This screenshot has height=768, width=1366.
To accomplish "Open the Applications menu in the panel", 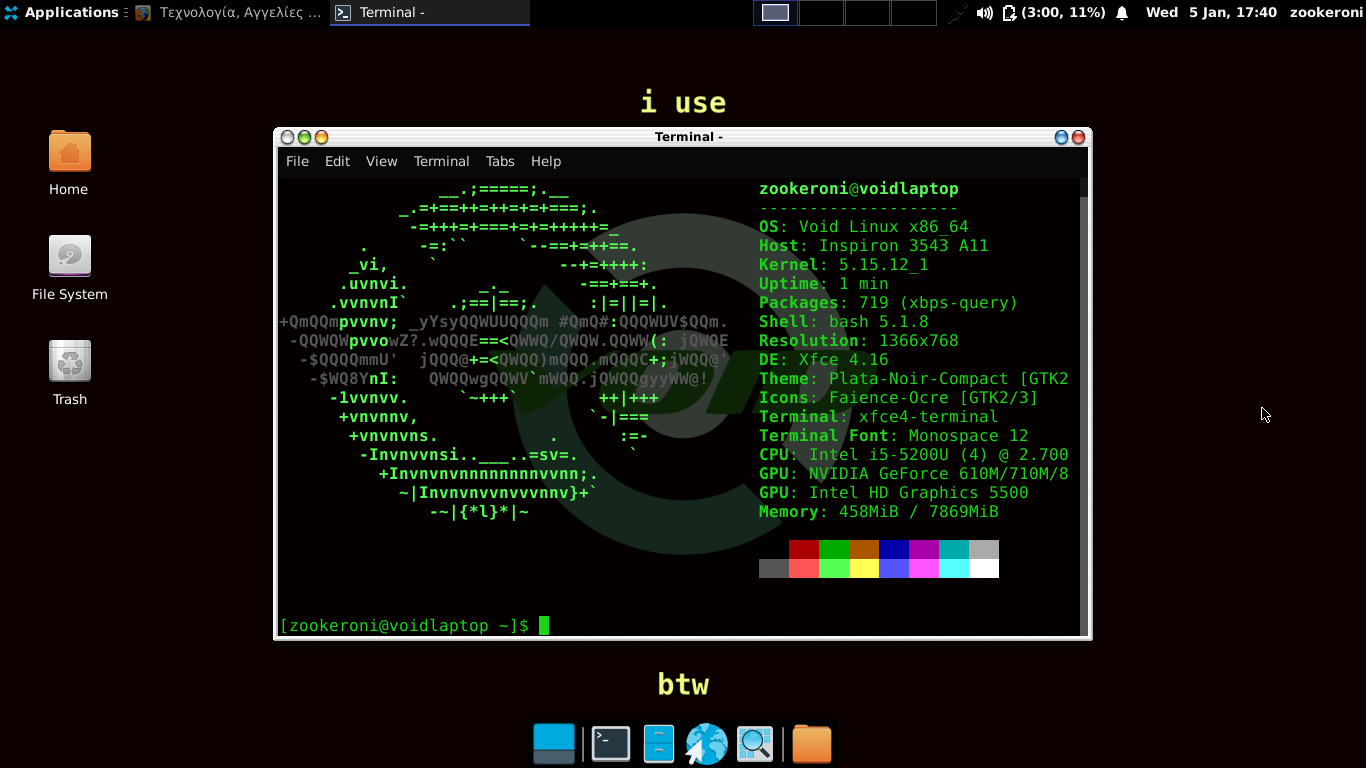I will (x=61, y=13).
